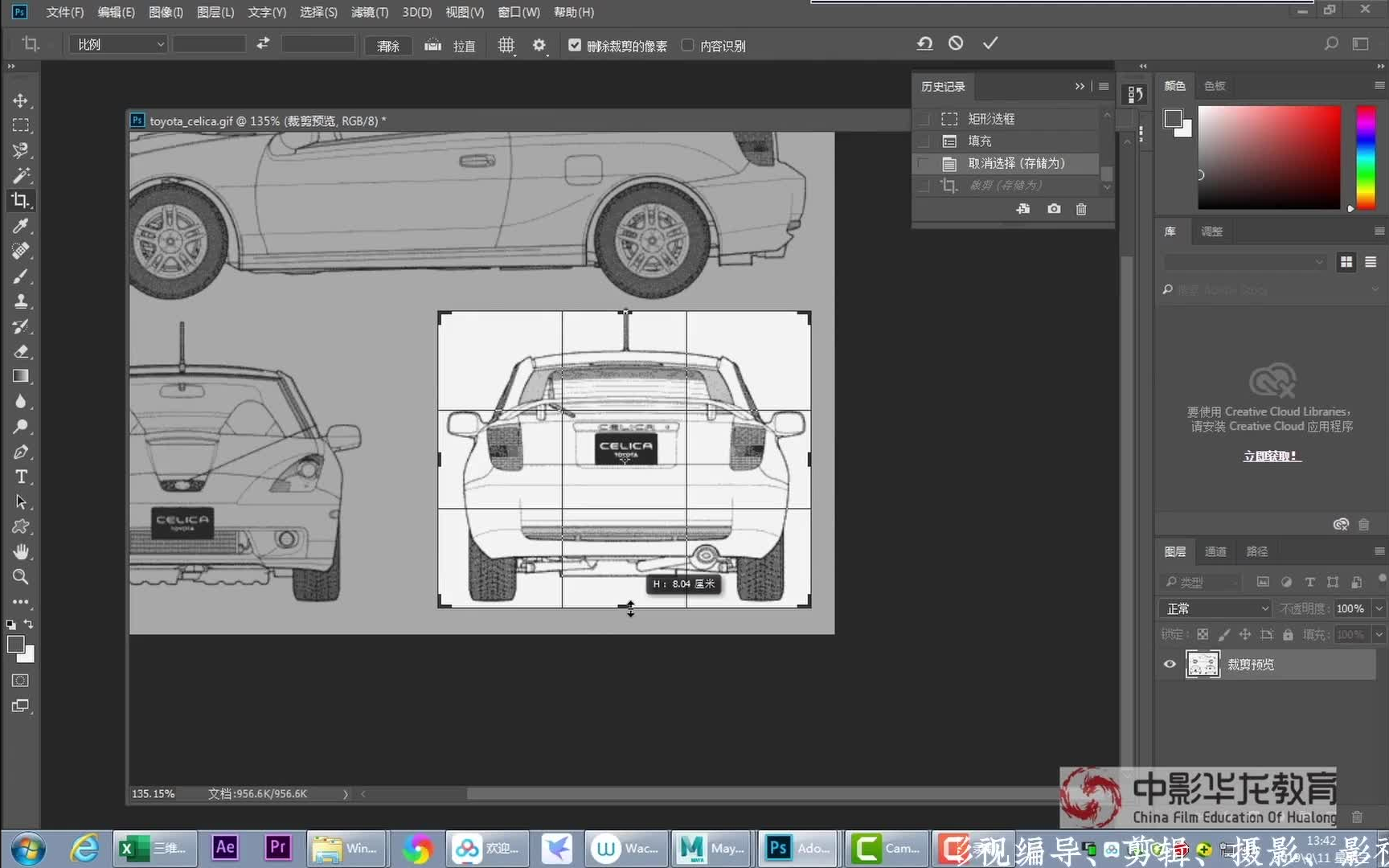Switch to the 路径 tab
The width and height of the screenshot is (1389, 868).
[x=1257, y=551]
